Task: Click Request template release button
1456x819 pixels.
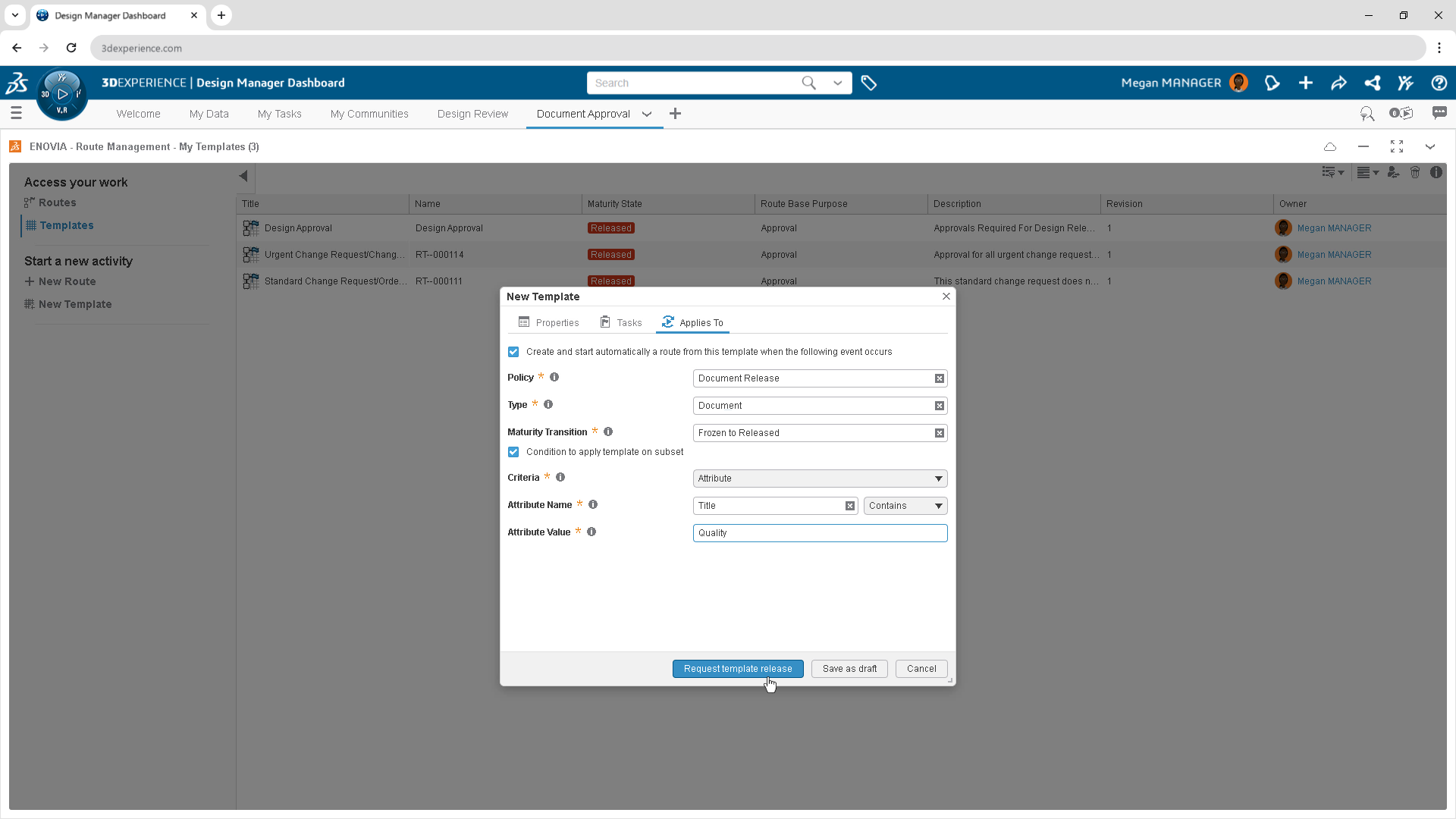Action: click(737, 669)
